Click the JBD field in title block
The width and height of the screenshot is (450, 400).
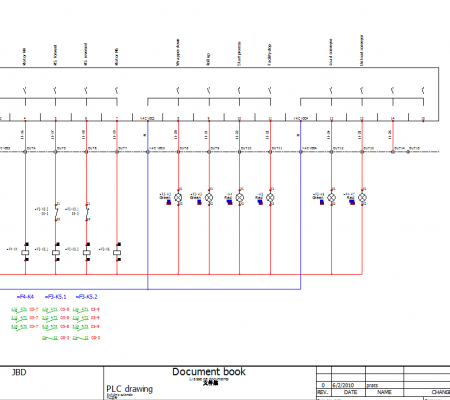tap(19, 372)
